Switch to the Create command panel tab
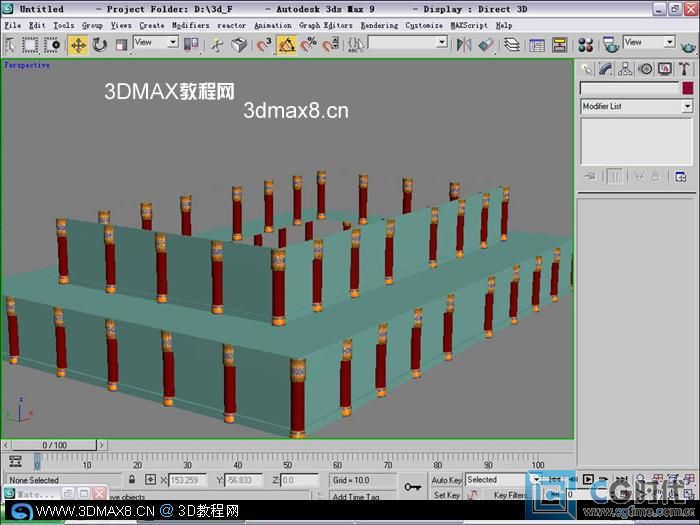This screenshot has height=525, width=700. [x=587, y=69]
